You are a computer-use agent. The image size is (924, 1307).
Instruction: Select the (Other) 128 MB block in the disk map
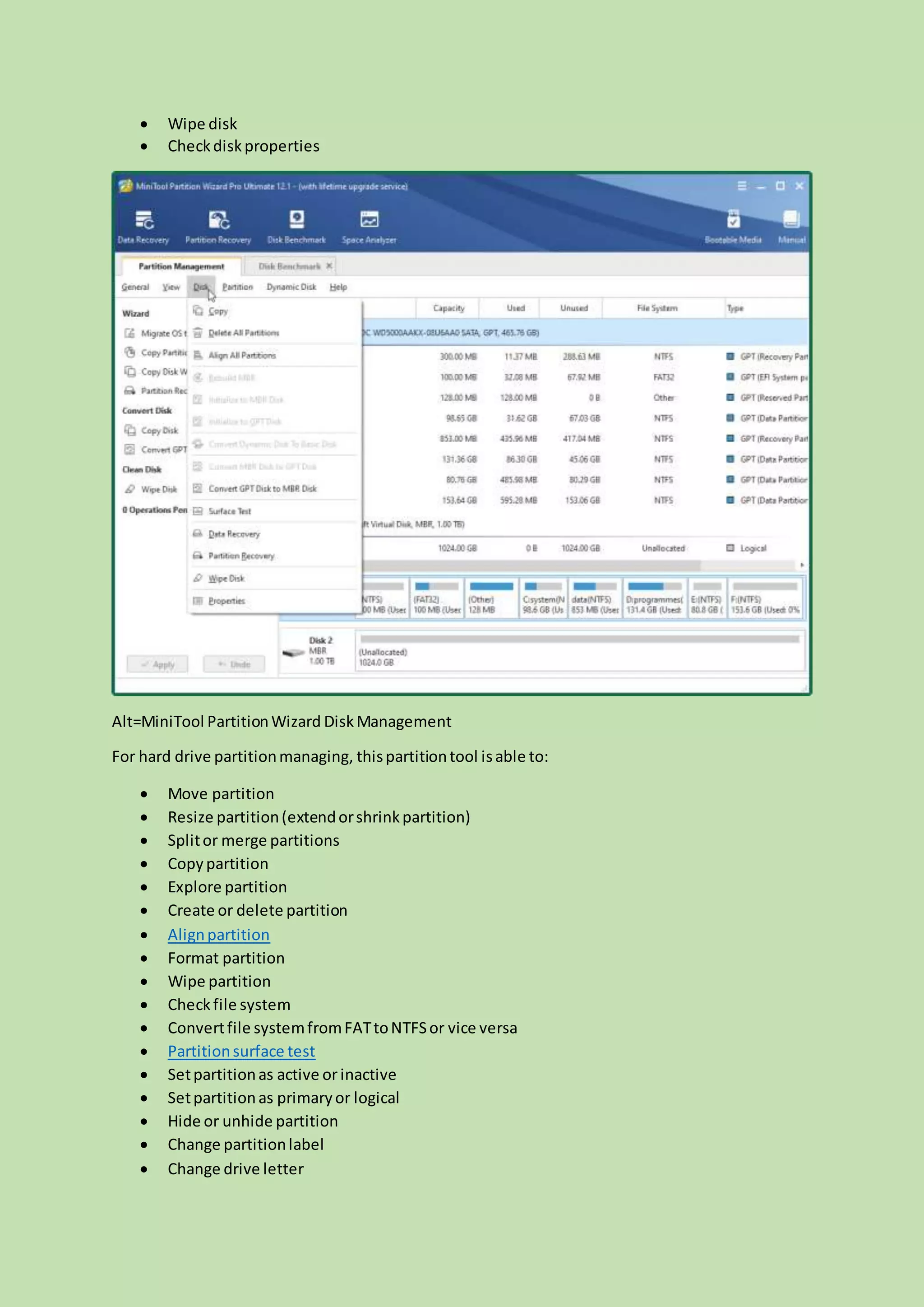[x=491, y=598]
